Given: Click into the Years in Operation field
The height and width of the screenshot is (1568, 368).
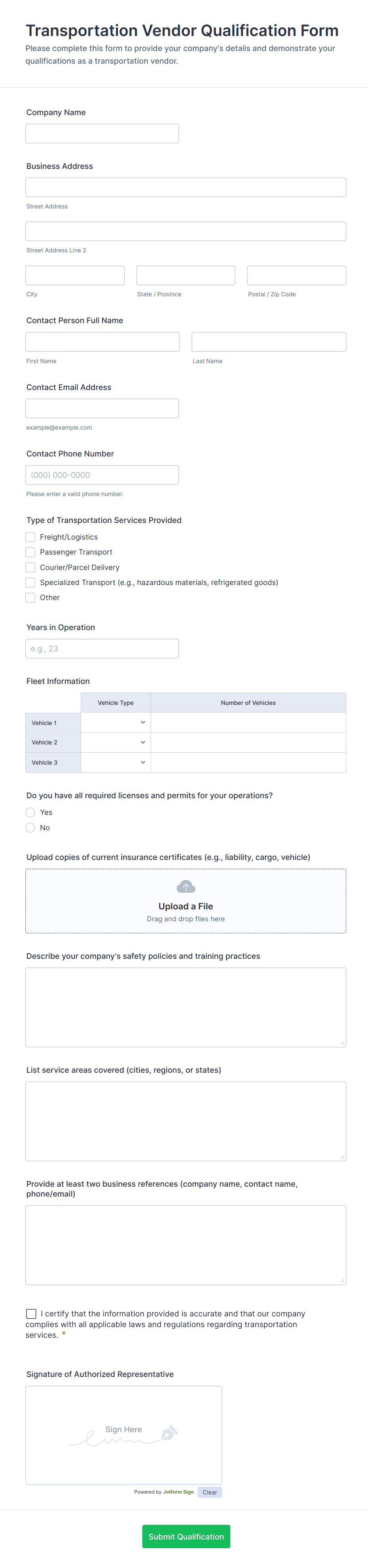Looking at the screenshot, I should coord(102,648).
